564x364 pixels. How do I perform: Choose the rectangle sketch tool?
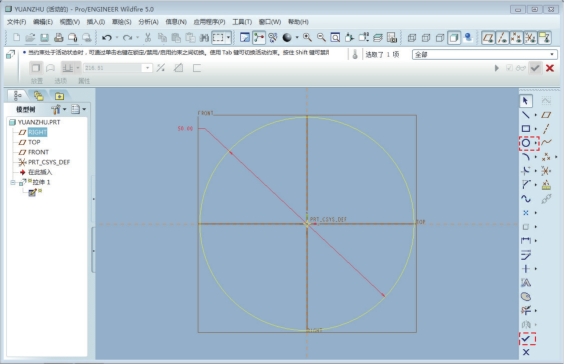pyautogui.click(x=526, y=128)
